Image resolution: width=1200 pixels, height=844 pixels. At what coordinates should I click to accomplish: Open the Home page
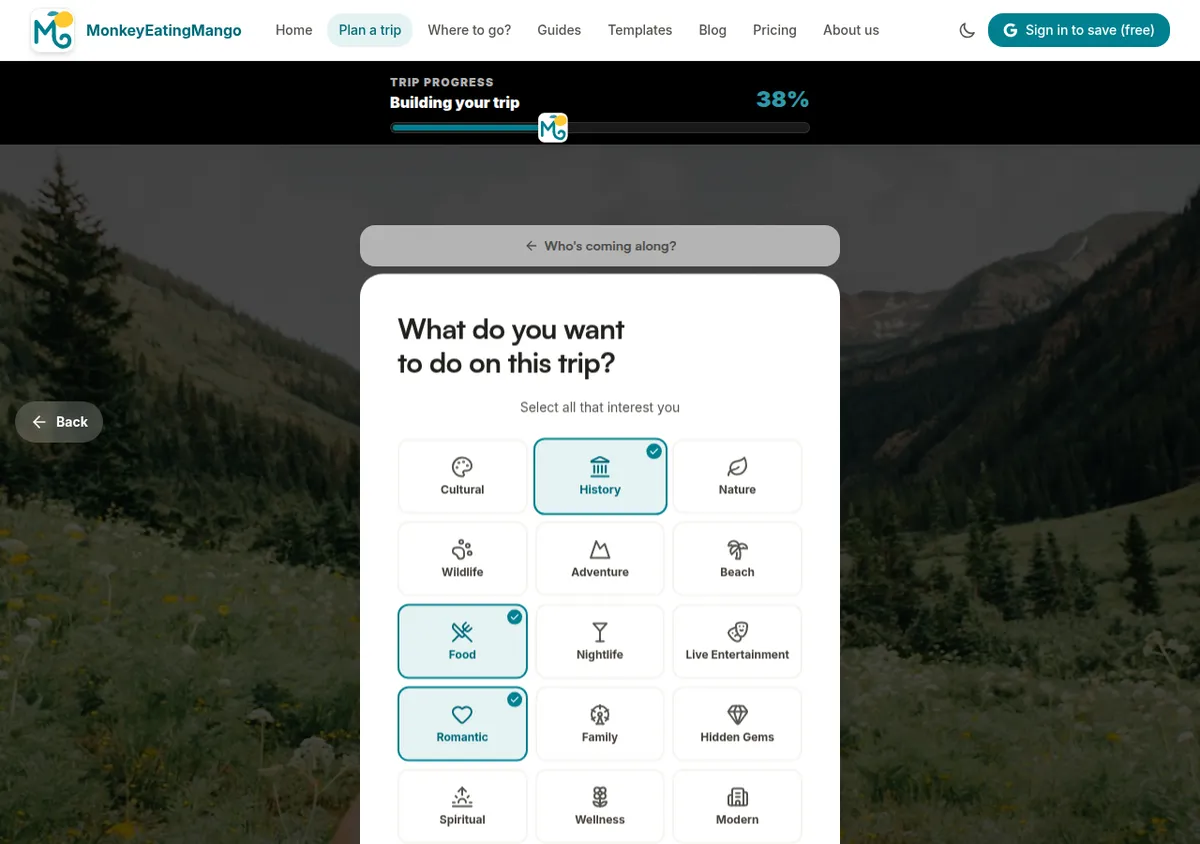click(x=294, y=30)
